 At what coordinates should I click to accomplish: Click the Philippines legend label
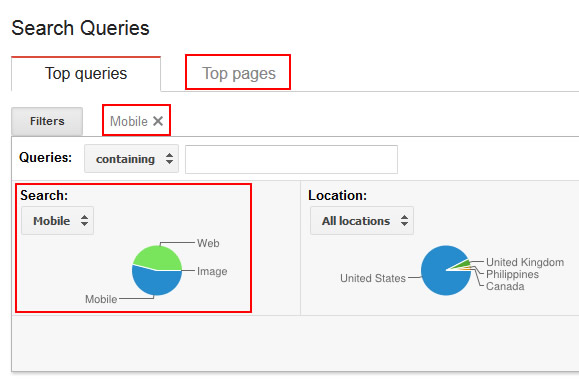[513, 274]
